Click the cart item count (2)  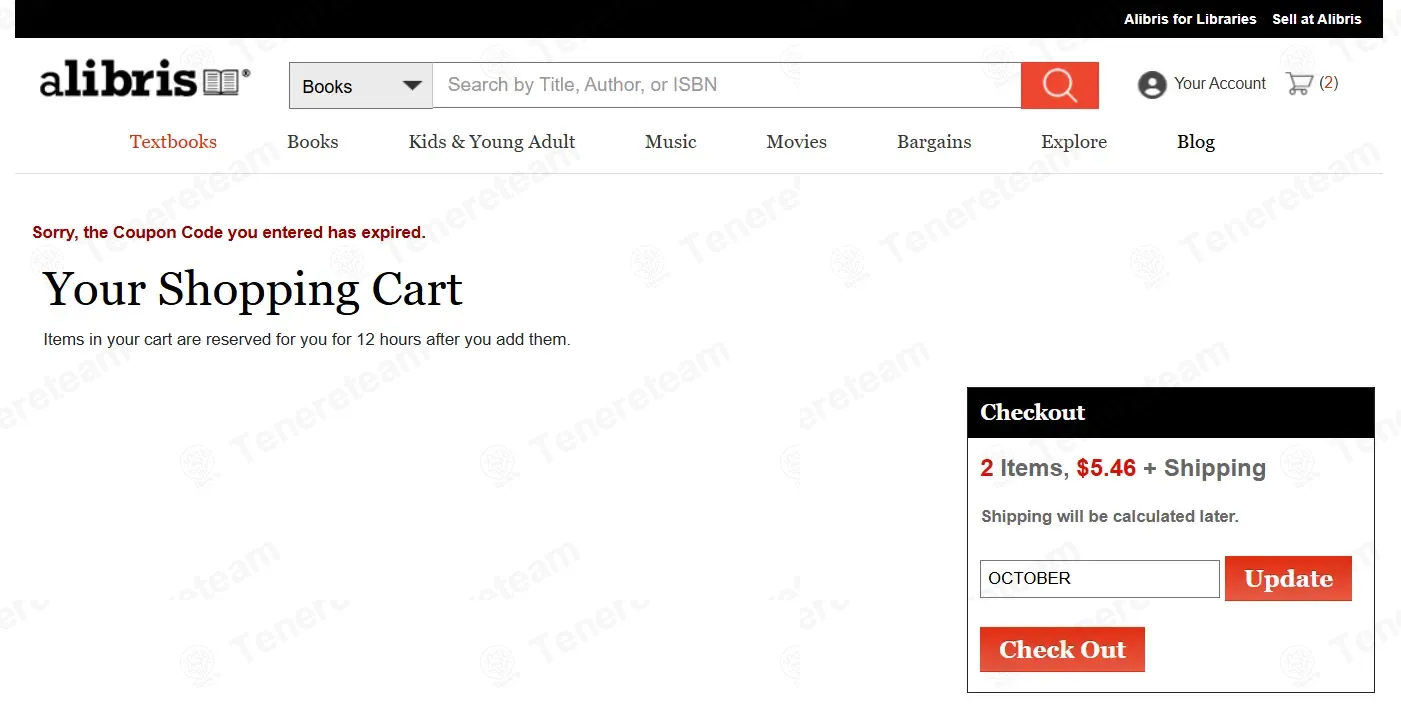[x=1329, y=83]
